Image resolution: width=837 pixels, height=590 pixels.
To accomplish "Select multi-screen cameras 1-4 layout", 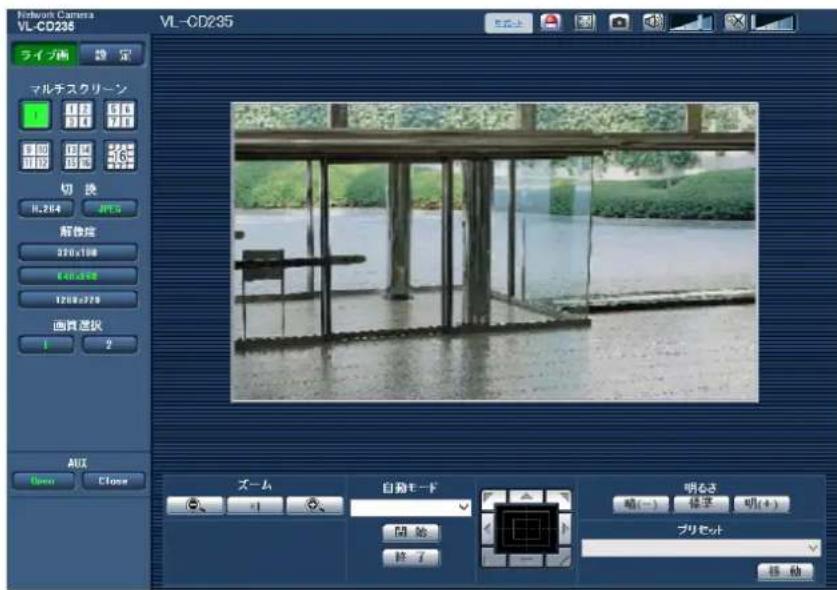I will (78, 115).
